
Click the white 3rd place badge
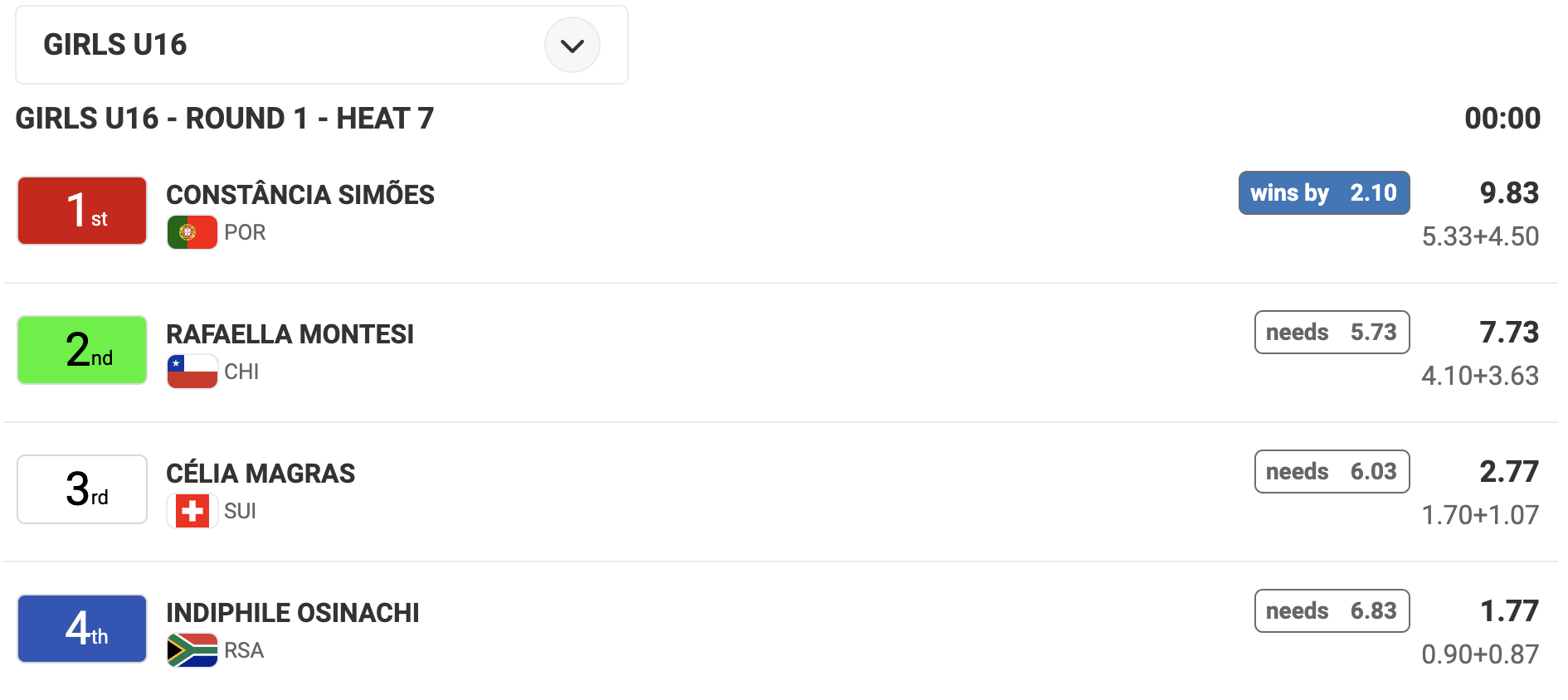(82, 489)
